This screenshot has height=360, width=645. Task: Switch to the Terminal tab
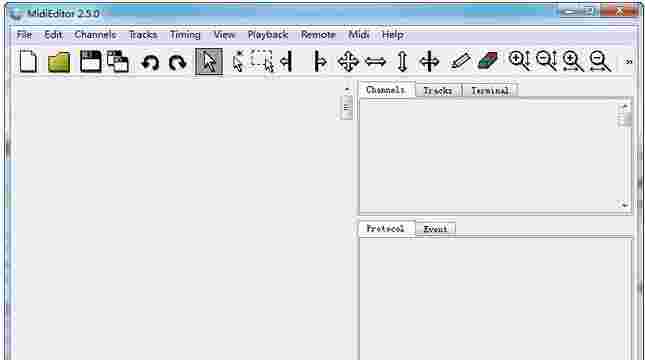coord(490,91)
